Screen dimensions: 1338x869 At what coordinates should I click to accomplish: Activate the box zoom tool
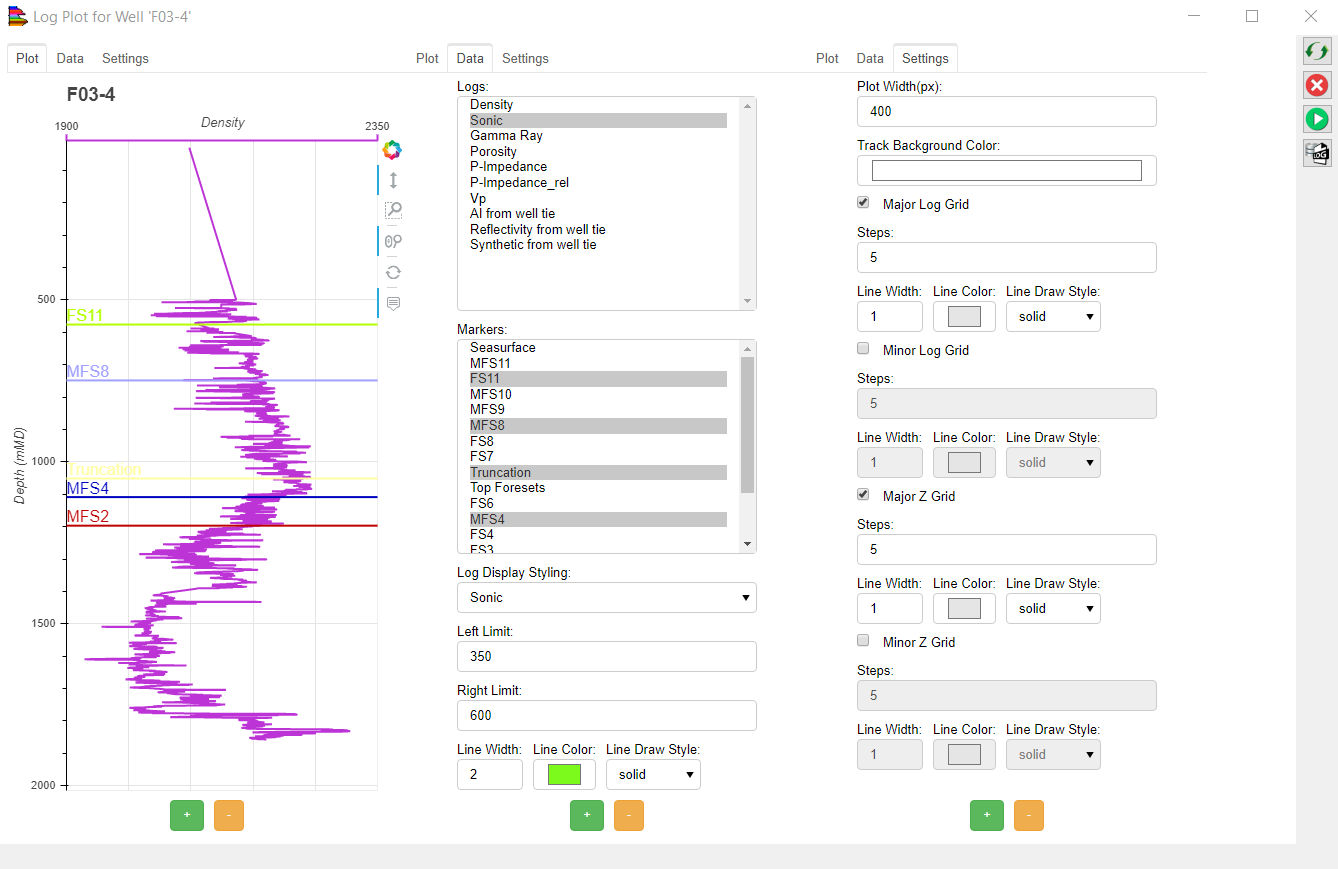point(393,210)
